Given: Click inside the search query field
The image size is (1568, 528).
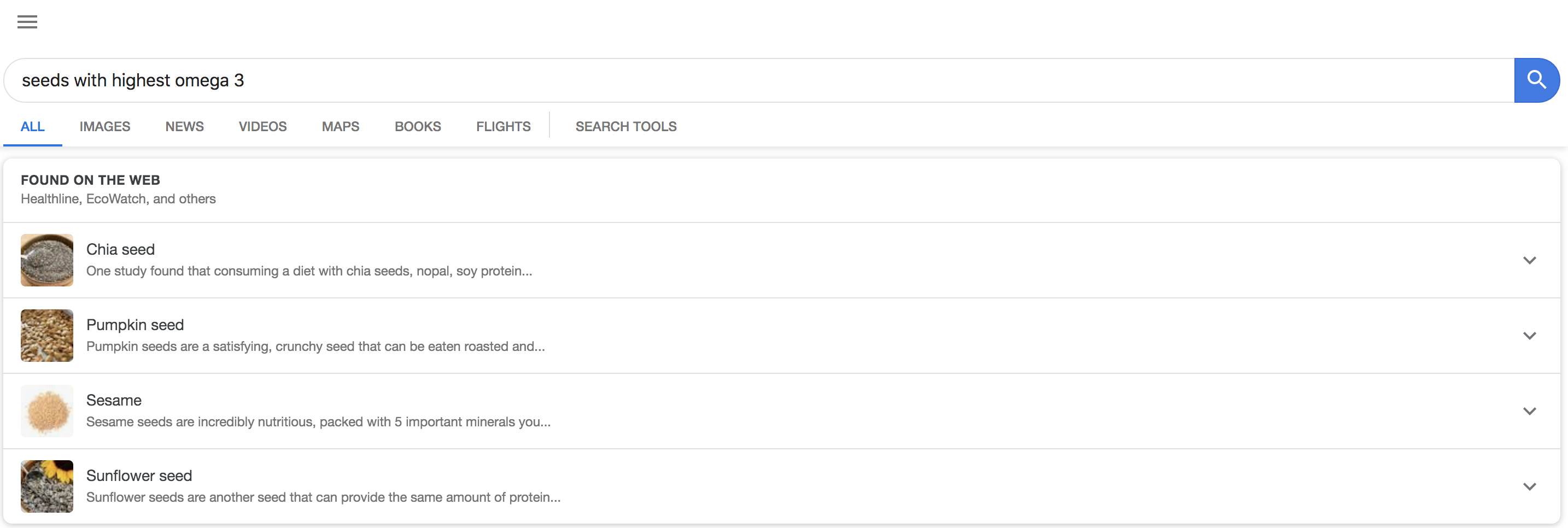Looking at the screenshot, I should (x=730, y=80).
